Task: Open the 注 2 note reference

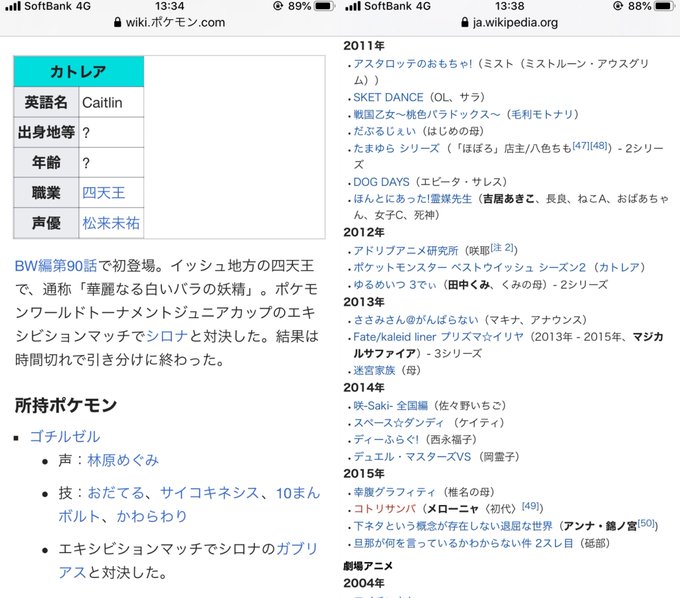Action: [x=502, y=248]
